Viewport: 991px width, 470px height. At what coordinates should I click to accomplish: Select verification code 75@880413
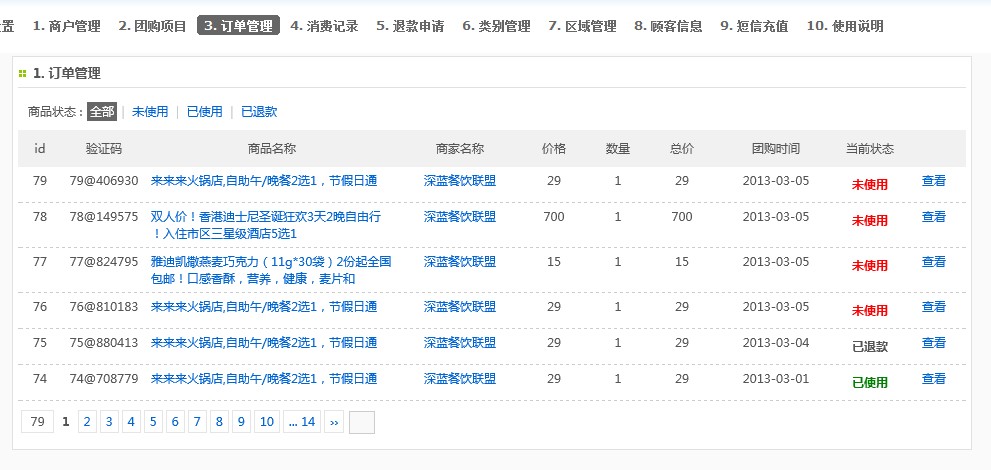[104, 342]
